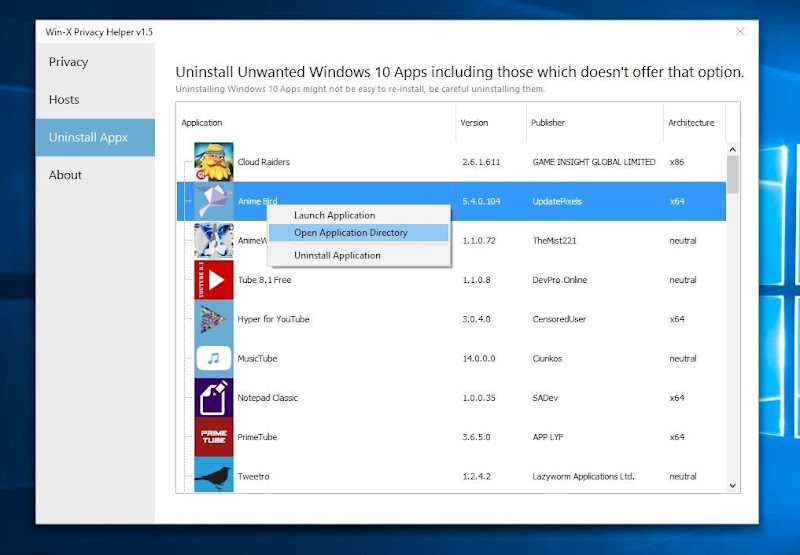Sort by the Application column header
Viewport: 800px width, 555px height.
[x=316, y=122]
